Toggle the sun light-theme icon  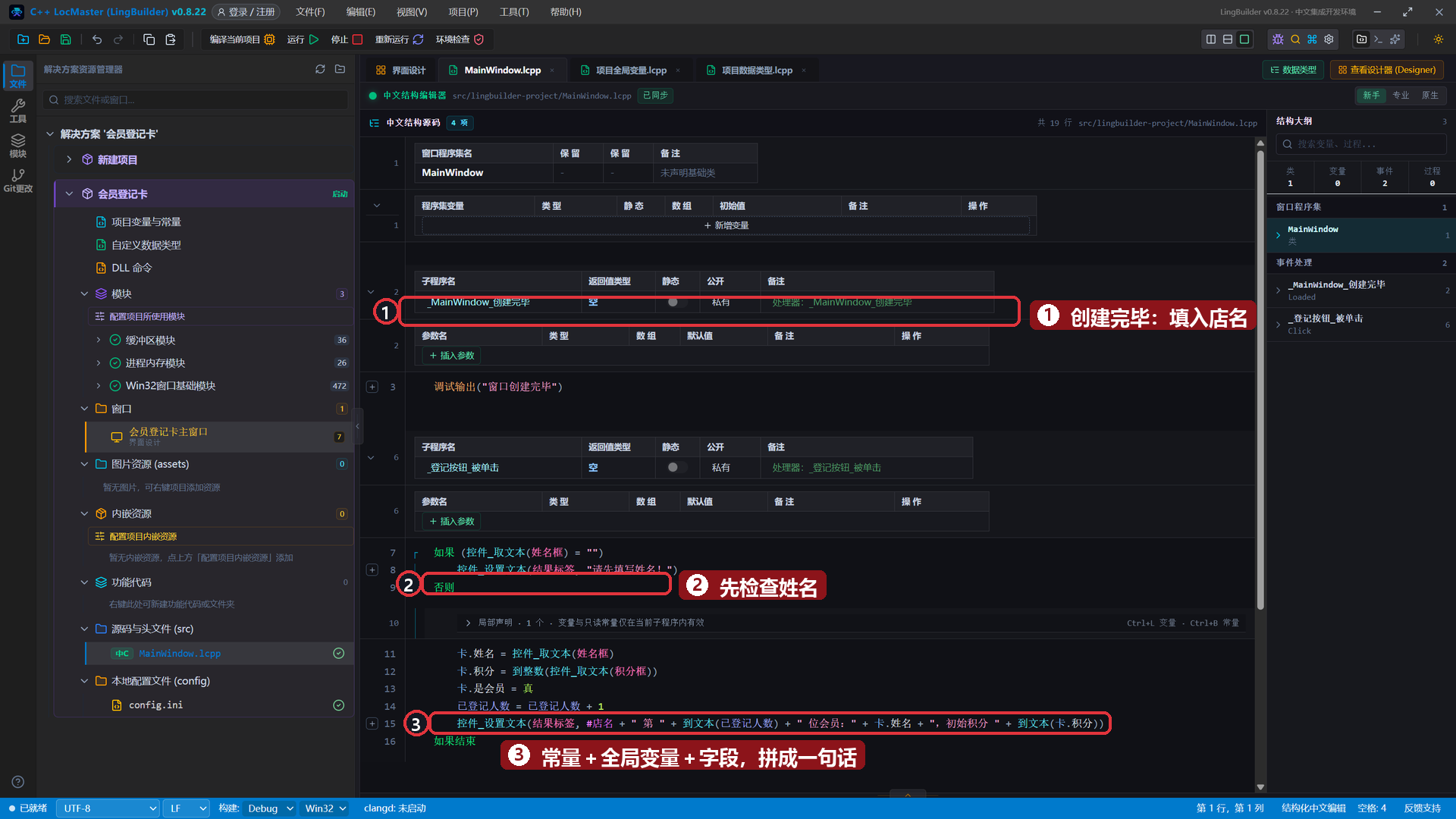1439,39
